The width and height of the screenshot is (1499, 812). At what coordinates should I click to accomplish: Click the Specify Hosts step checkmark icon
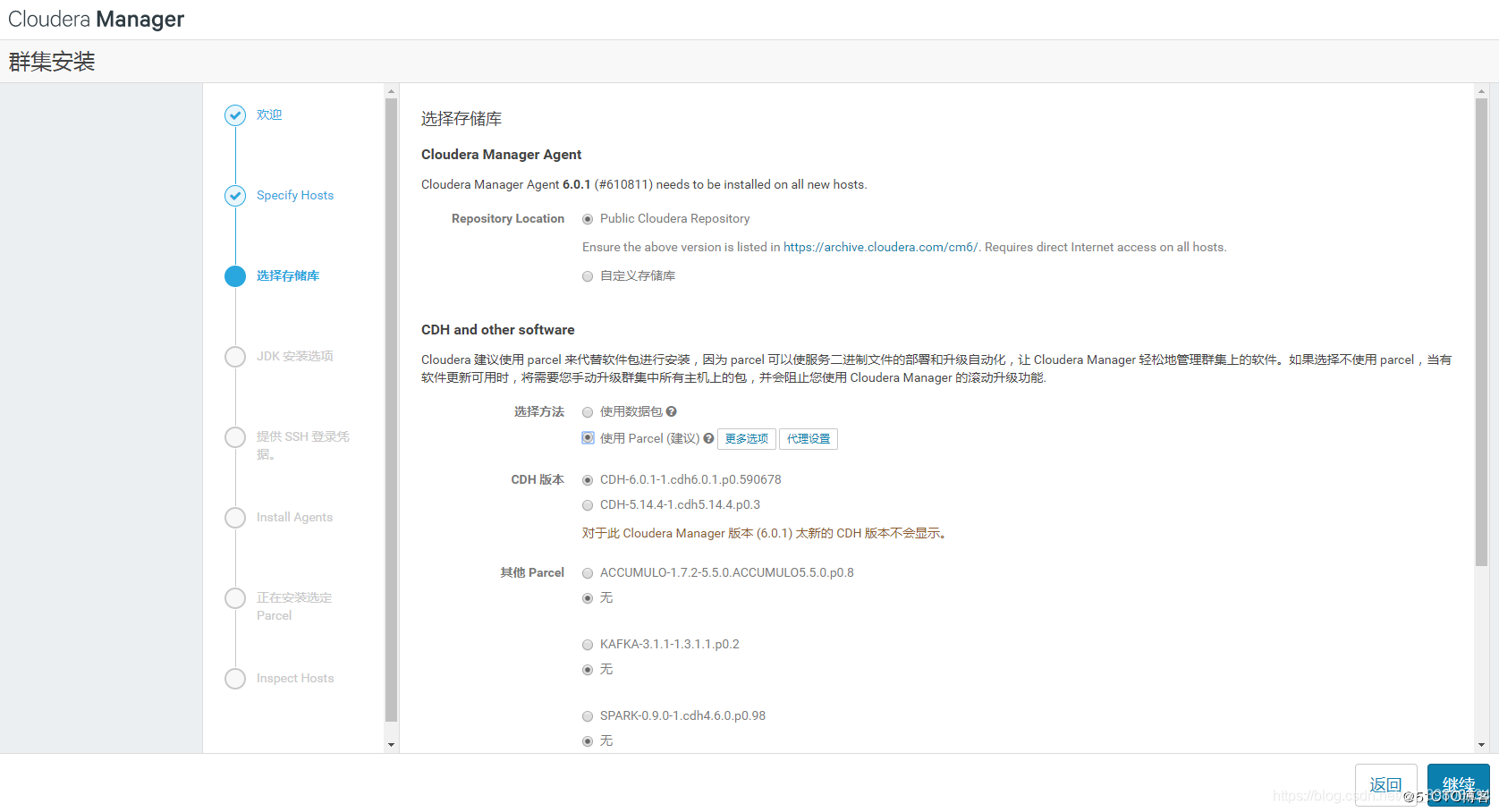[x=235, y=196]
